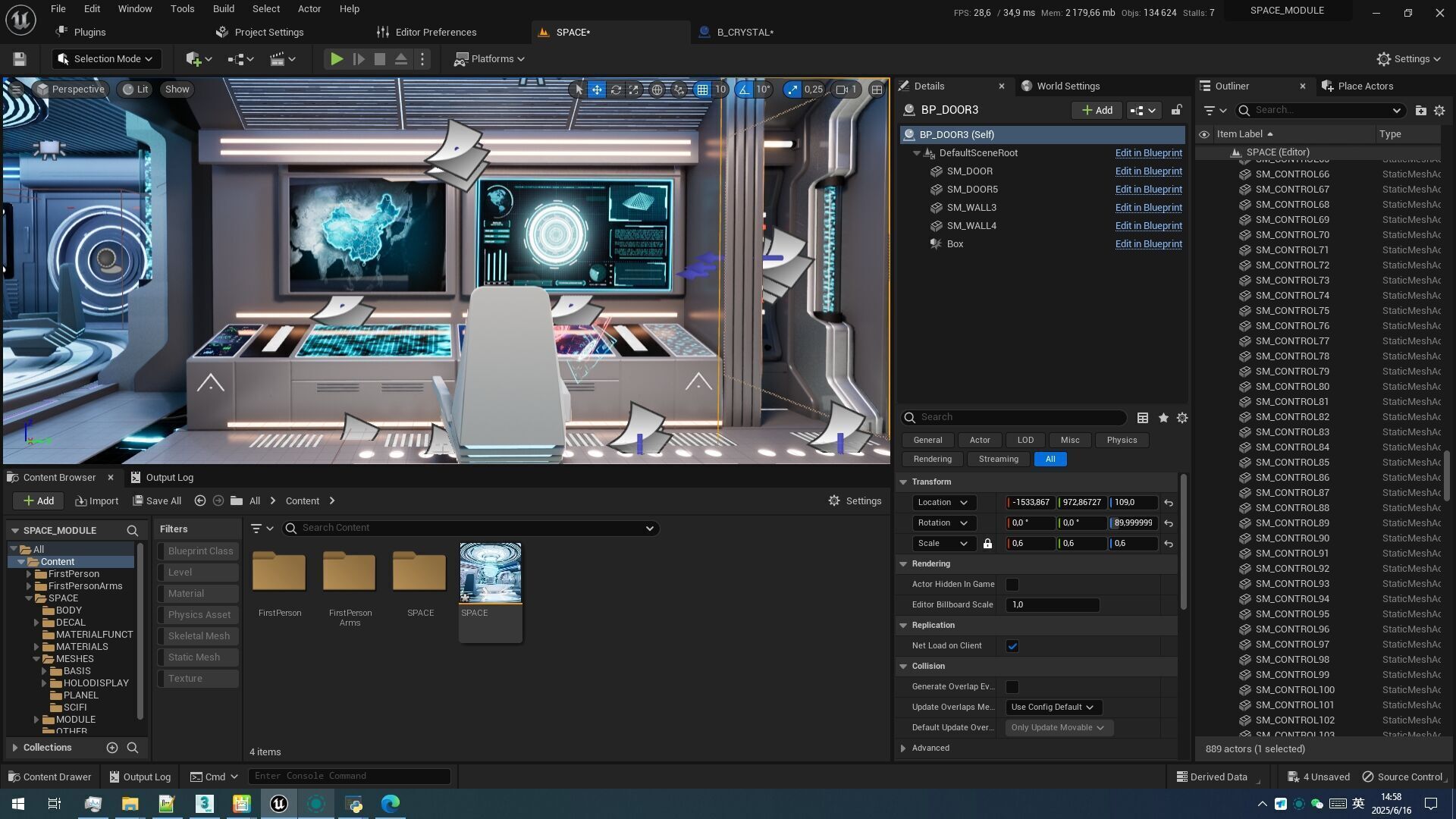This screenshot has height=819, width=1456.
Task: Open the Blueprints toolbar icon menu
Action: coord(240,59)
